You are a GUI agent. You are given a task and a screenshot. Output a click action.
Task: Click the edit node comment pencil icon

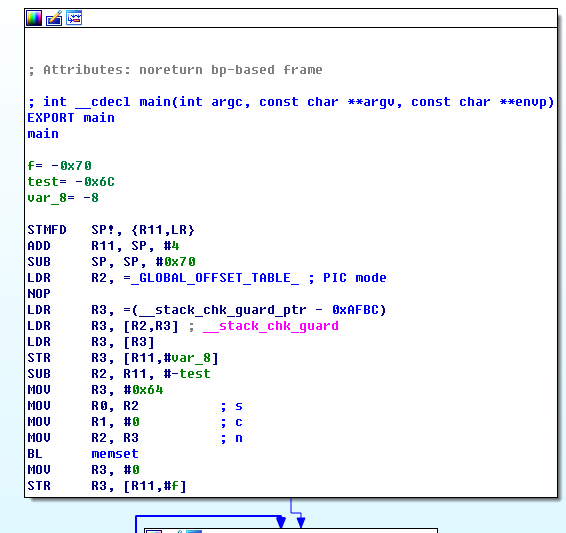[x=54, y=18]
